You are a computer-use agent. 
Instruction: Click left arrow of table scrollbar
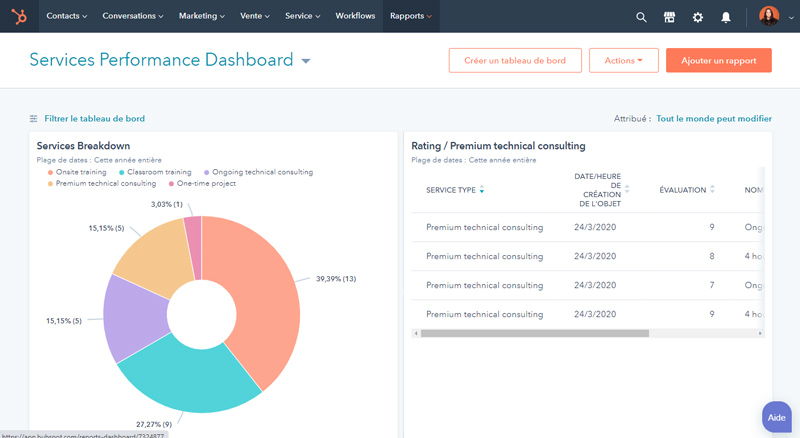[x=416, y=333]
